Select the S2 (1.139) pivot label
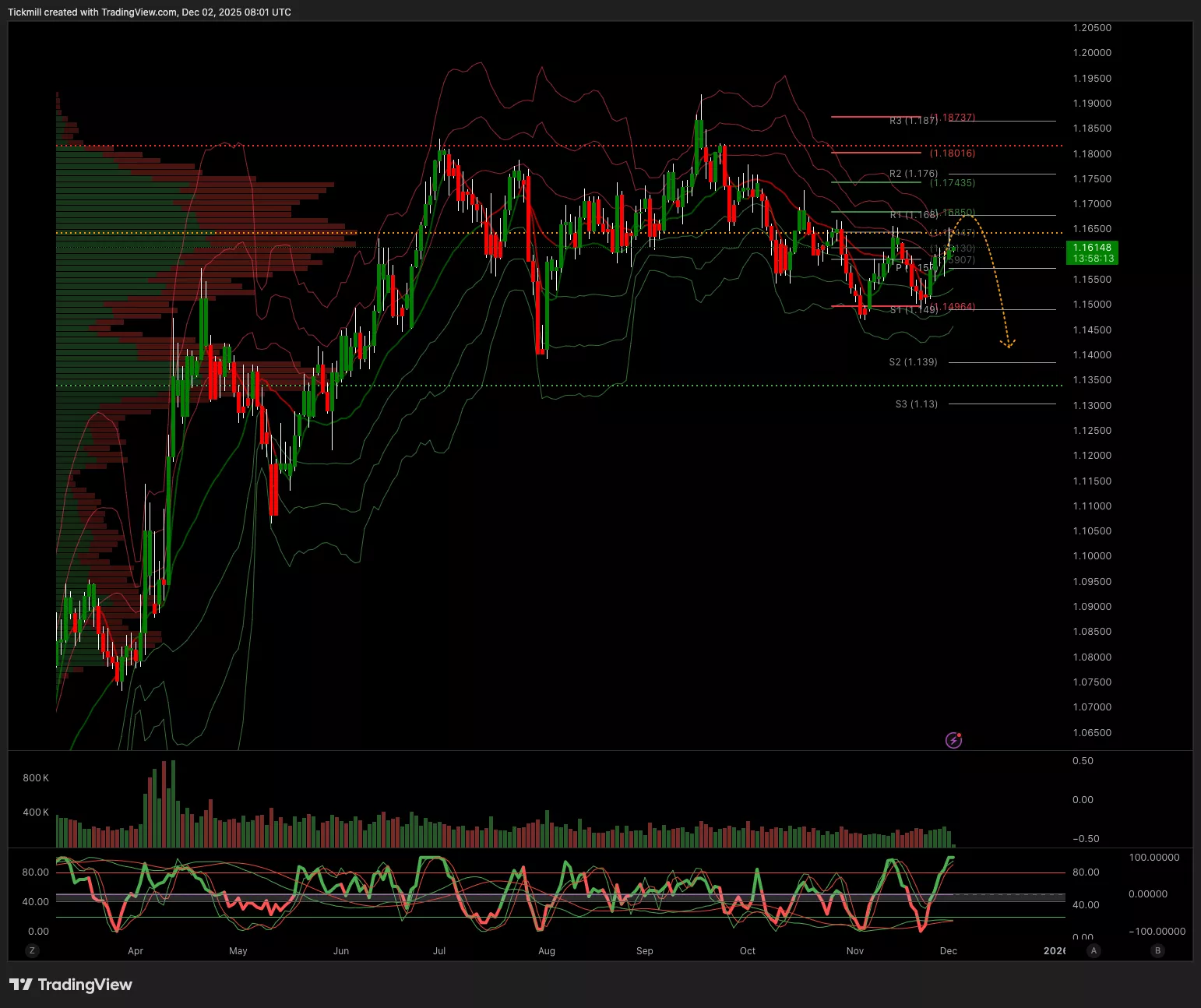1201x1008 pixels. [x=913, y=362]
